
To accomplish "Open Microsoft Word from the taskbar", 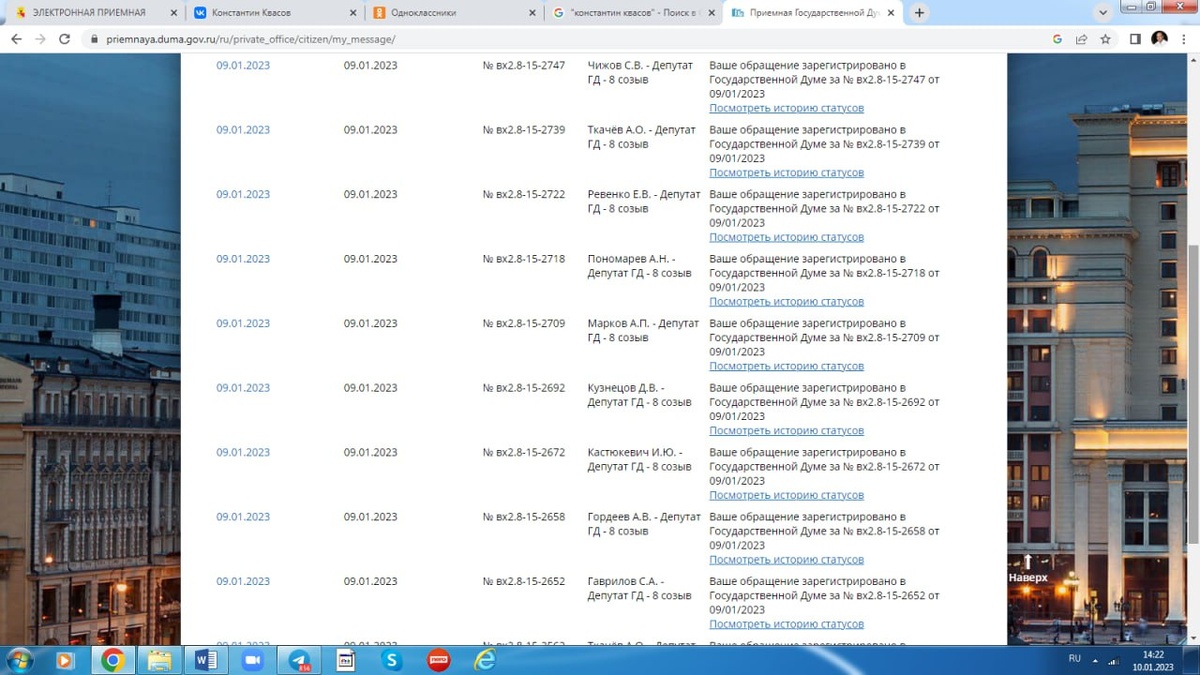I will pyautogui.click(x=206, y=660).
